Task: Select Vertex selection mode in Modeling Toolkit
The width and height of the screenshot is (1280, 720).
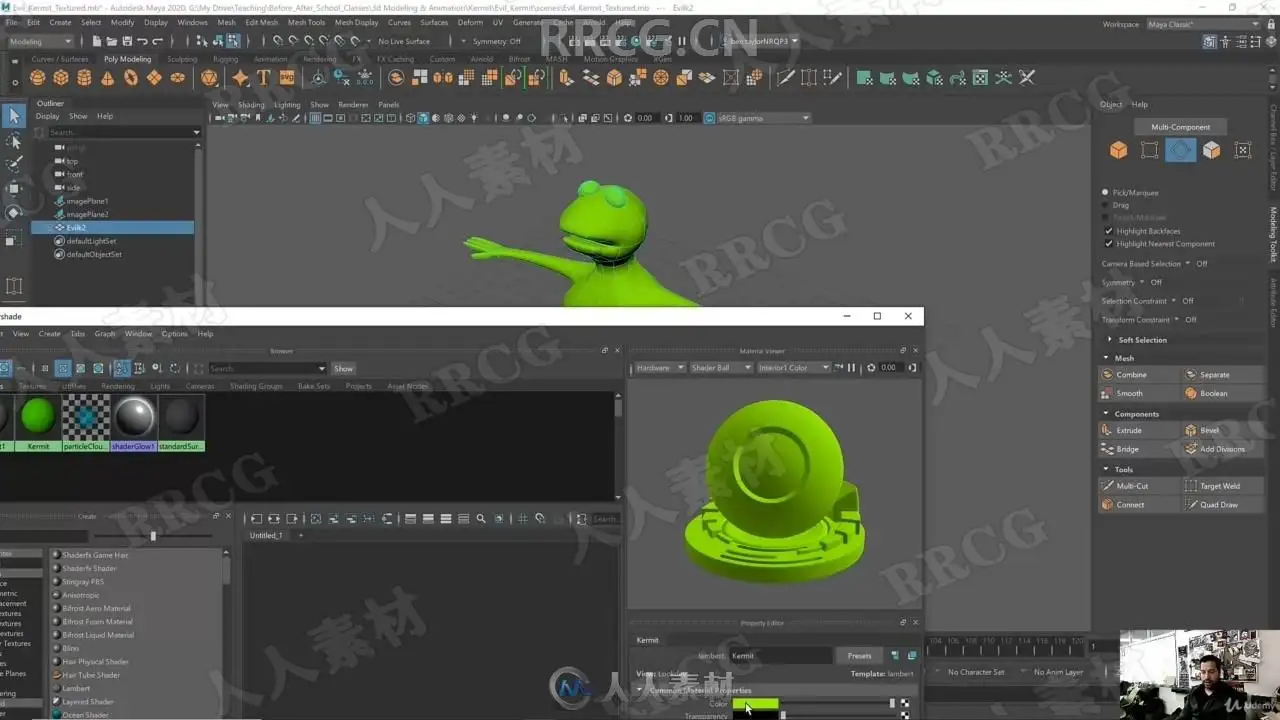Action: point(1149,150)
